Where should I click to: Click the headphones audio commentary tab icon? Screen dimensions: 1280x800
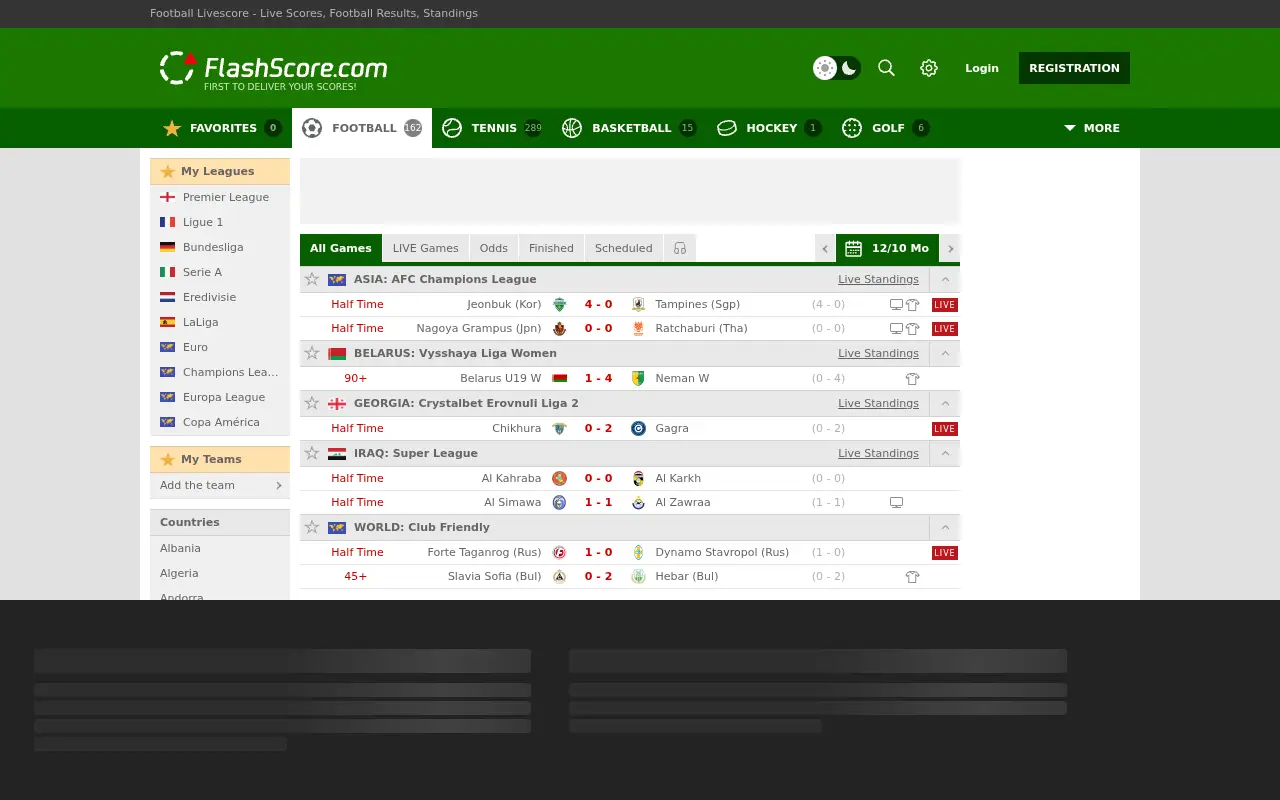click(680, 248)
